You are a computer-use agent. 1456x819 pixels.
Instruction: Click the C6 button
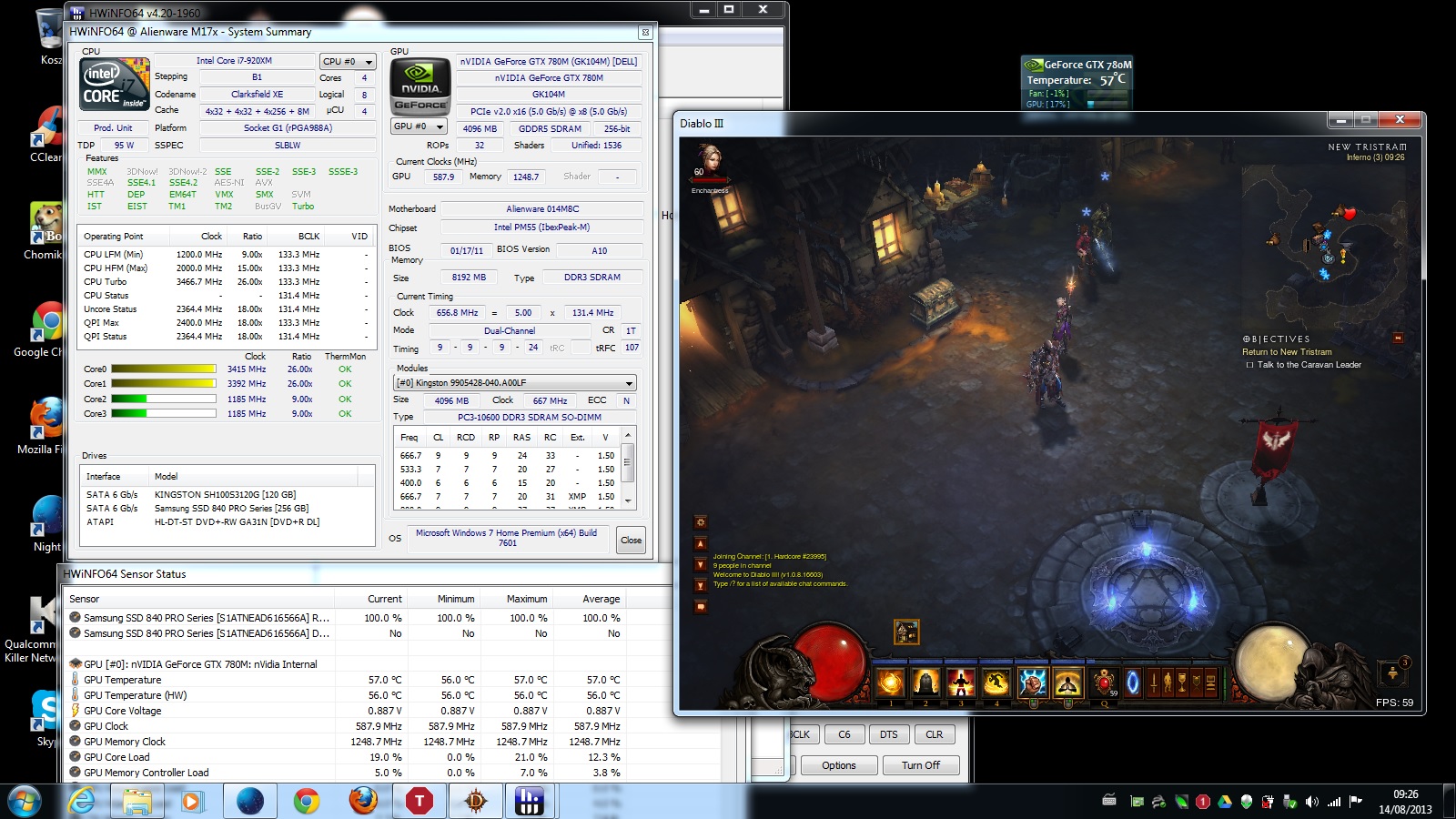click(x=844, y=734)
